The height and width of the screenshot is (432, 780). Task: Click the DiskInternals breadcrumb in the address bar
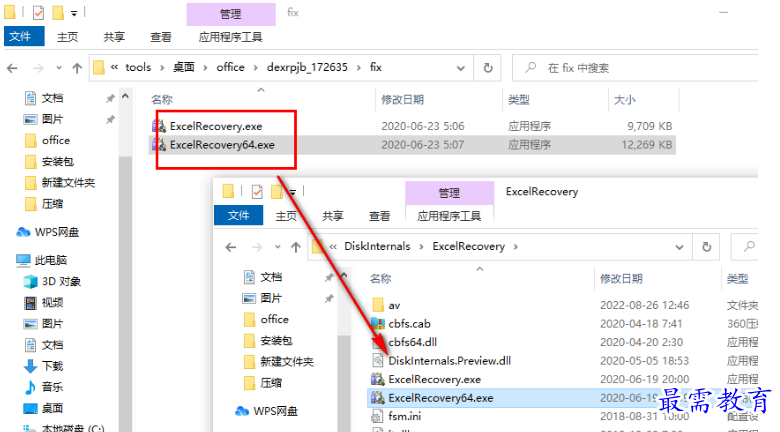pos(377,246)
